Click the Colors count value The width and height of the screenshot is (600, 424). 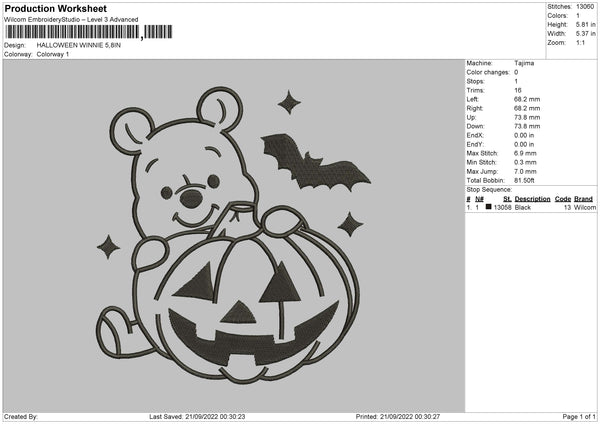tap(578, 16)
